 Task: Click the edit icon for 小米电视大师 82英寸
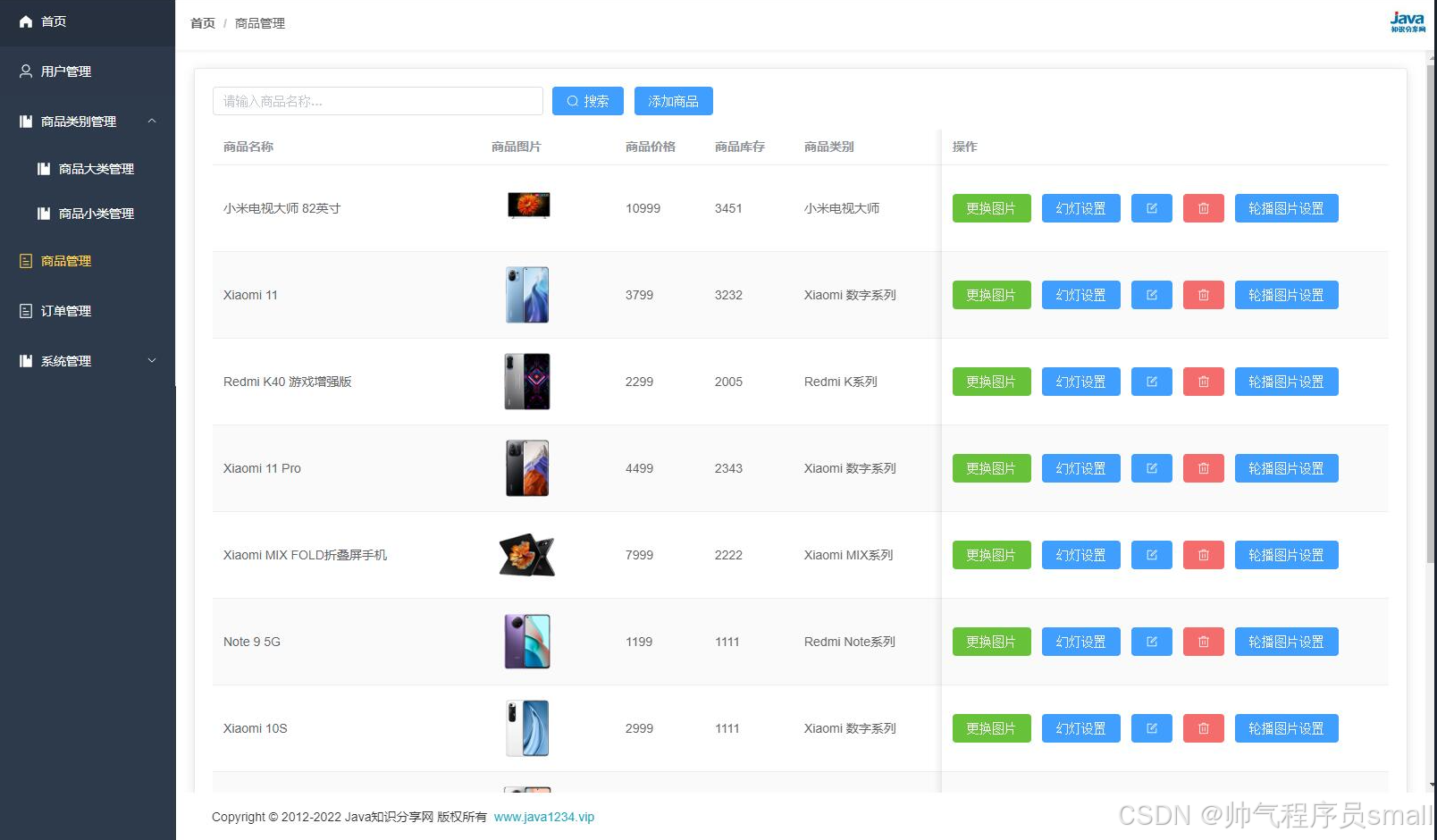click(x=1152, y=208)
